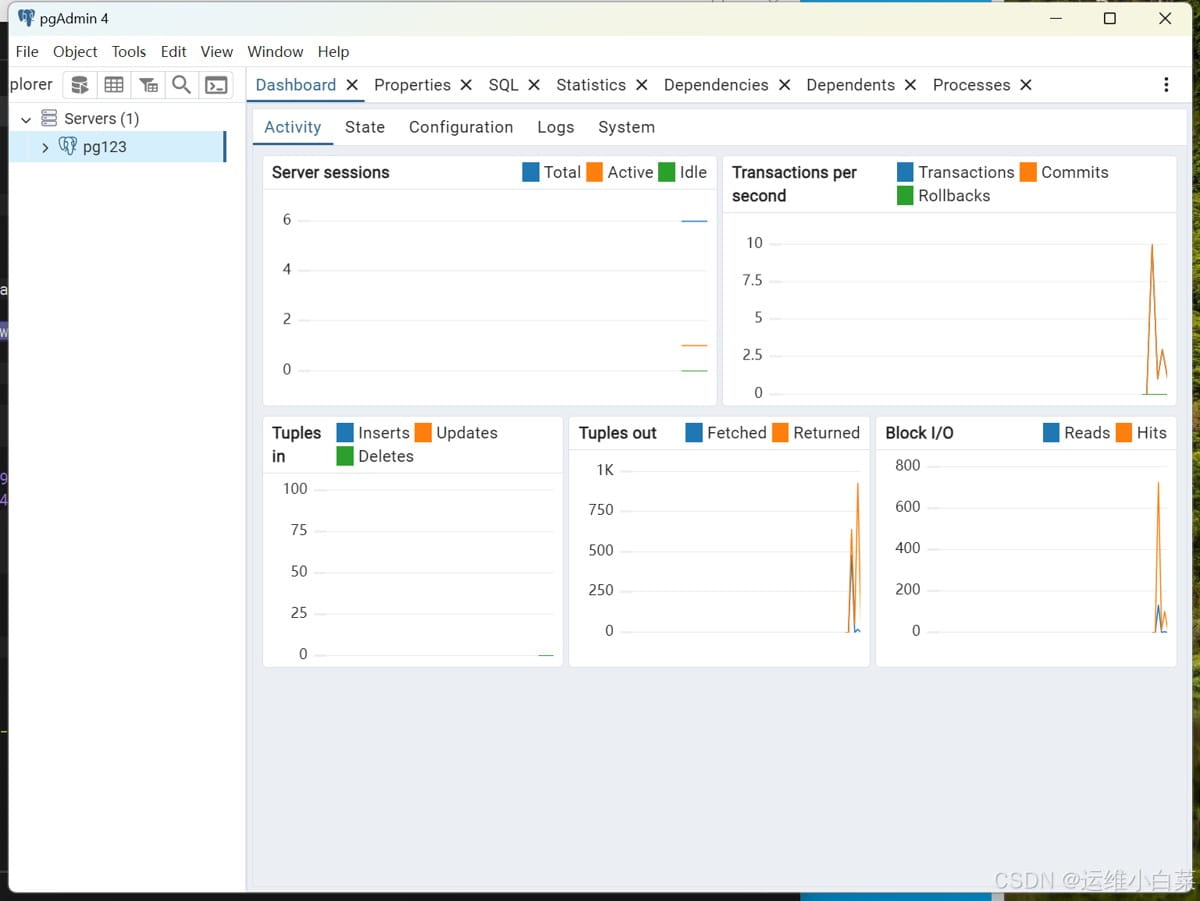Open the Help menu
This screenshot has height=901, width=1200.
tap(333, 52)
